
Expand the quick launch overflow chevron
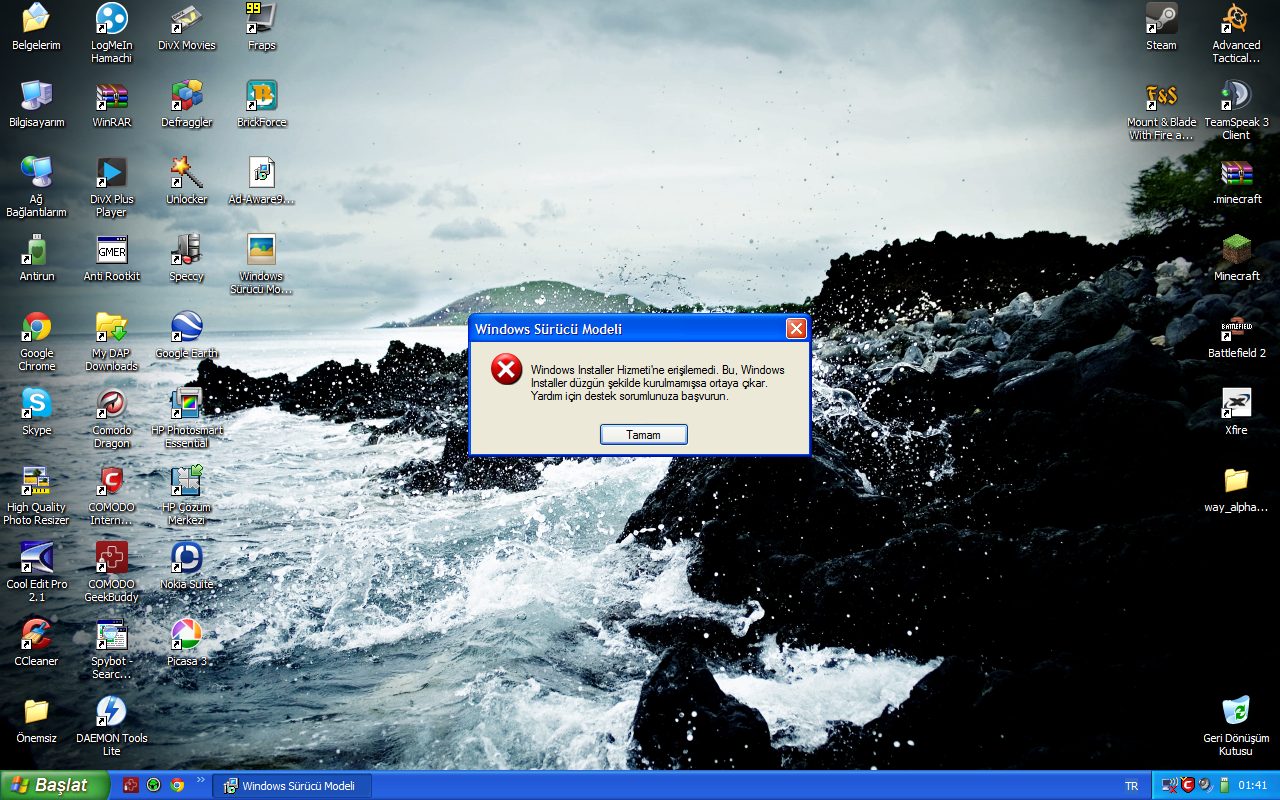200,780
